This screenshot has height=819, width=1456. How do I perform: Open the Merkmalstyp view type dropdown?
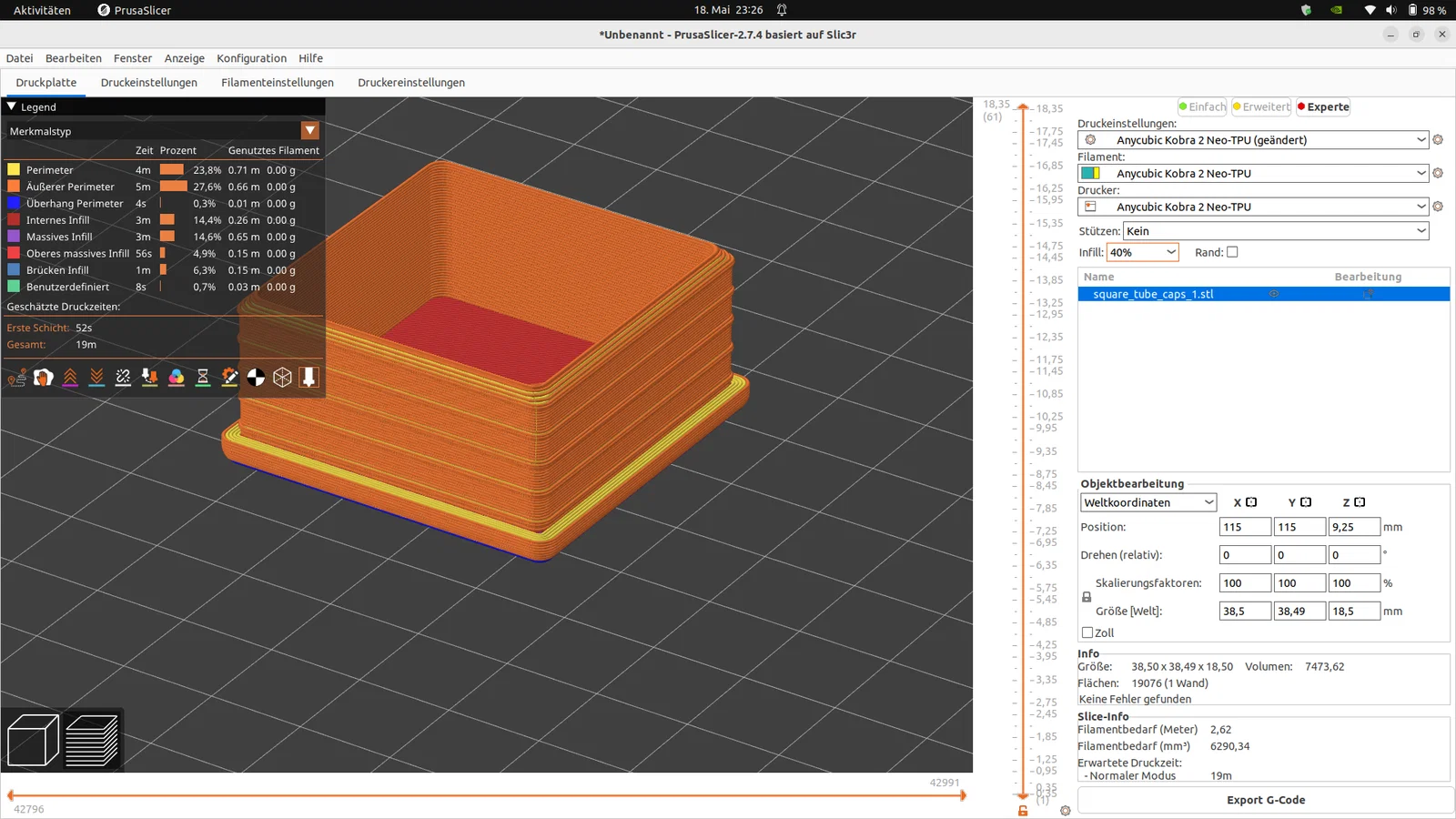pos(310,131)
